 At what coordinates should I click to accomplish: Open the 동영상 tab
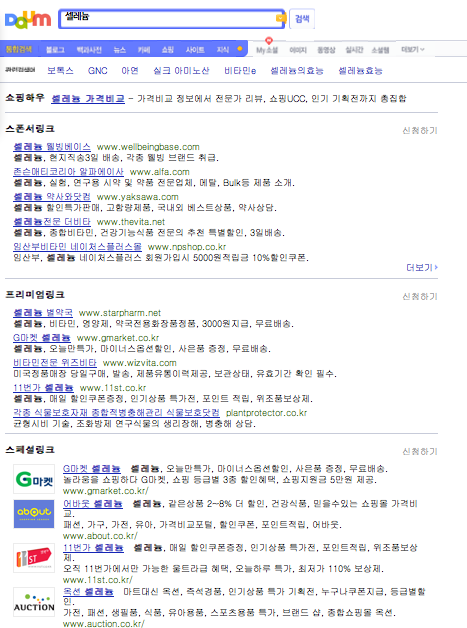[x=326, y=50]
